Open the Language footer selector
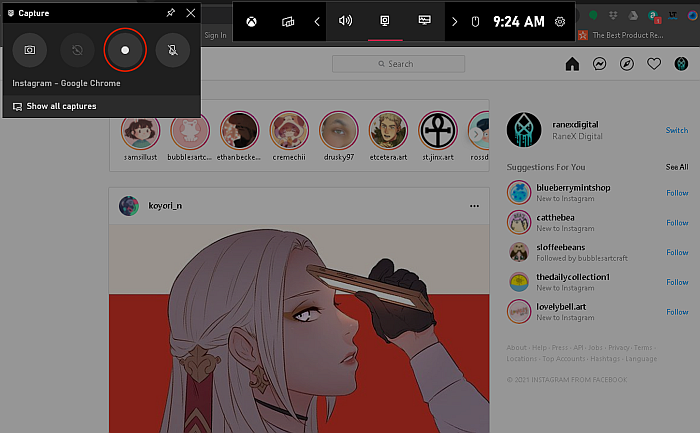 (x=641, y=358)
